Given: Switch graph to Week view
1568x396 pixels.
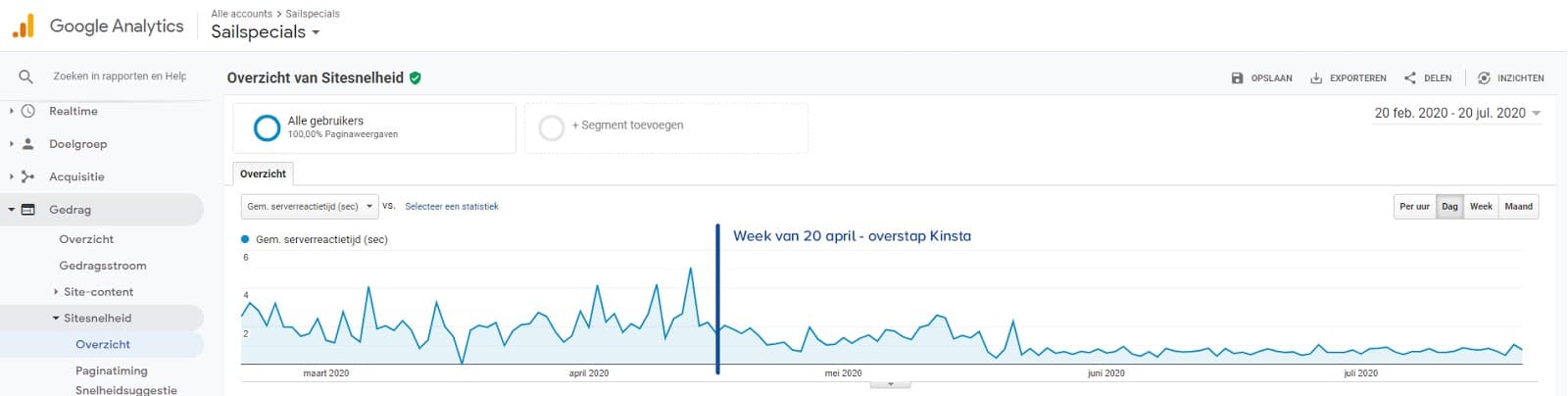Looking at the screenshot, I should tap(1481, 207).
